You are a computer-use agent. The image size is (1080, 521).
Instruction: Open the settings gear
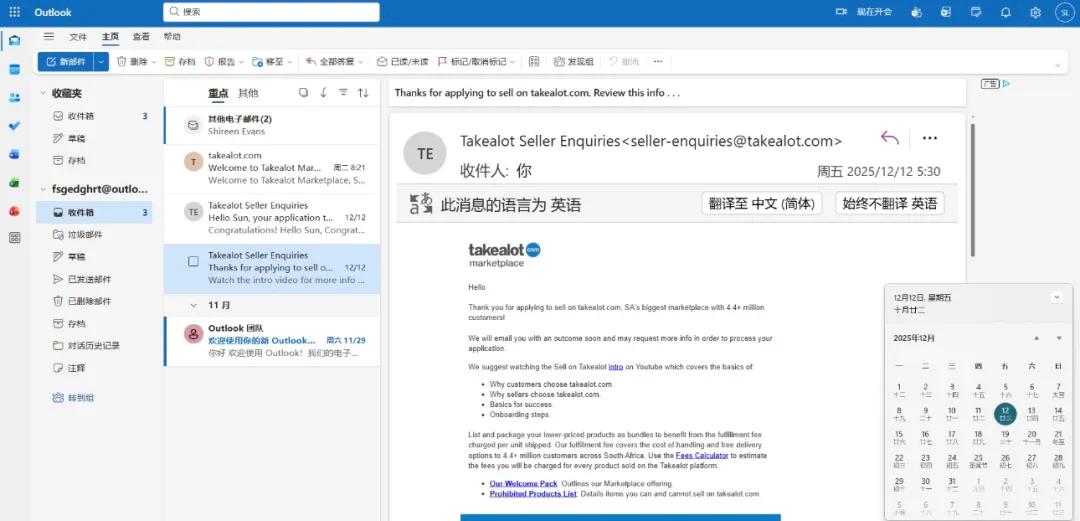tap(1035, 12)
